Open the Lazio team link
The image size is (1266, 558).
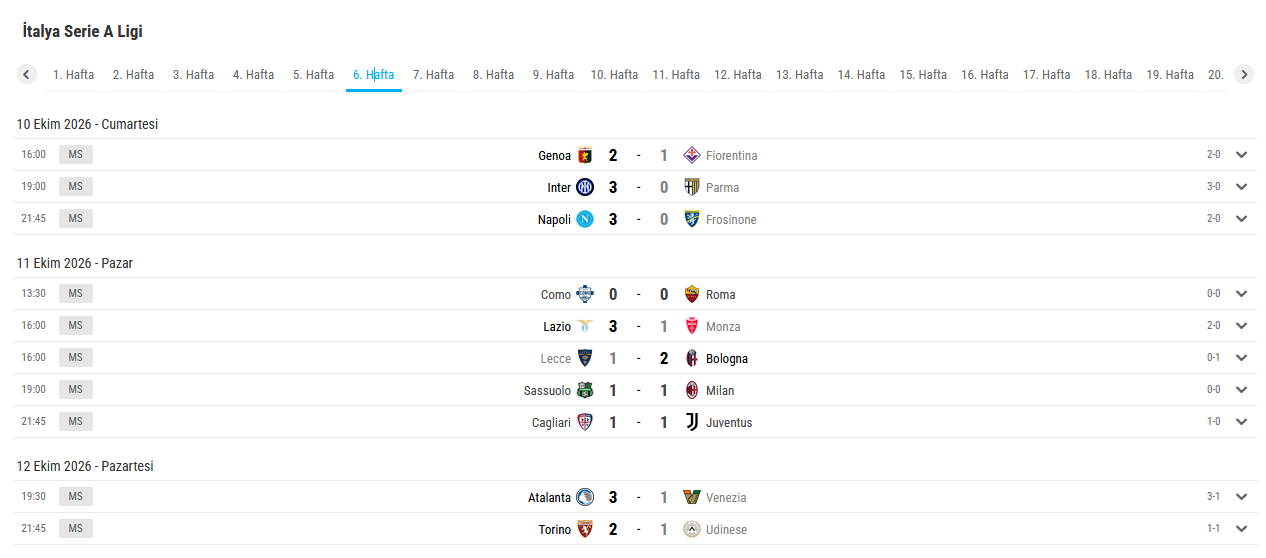pyautogui.click(x=557, y=326)
